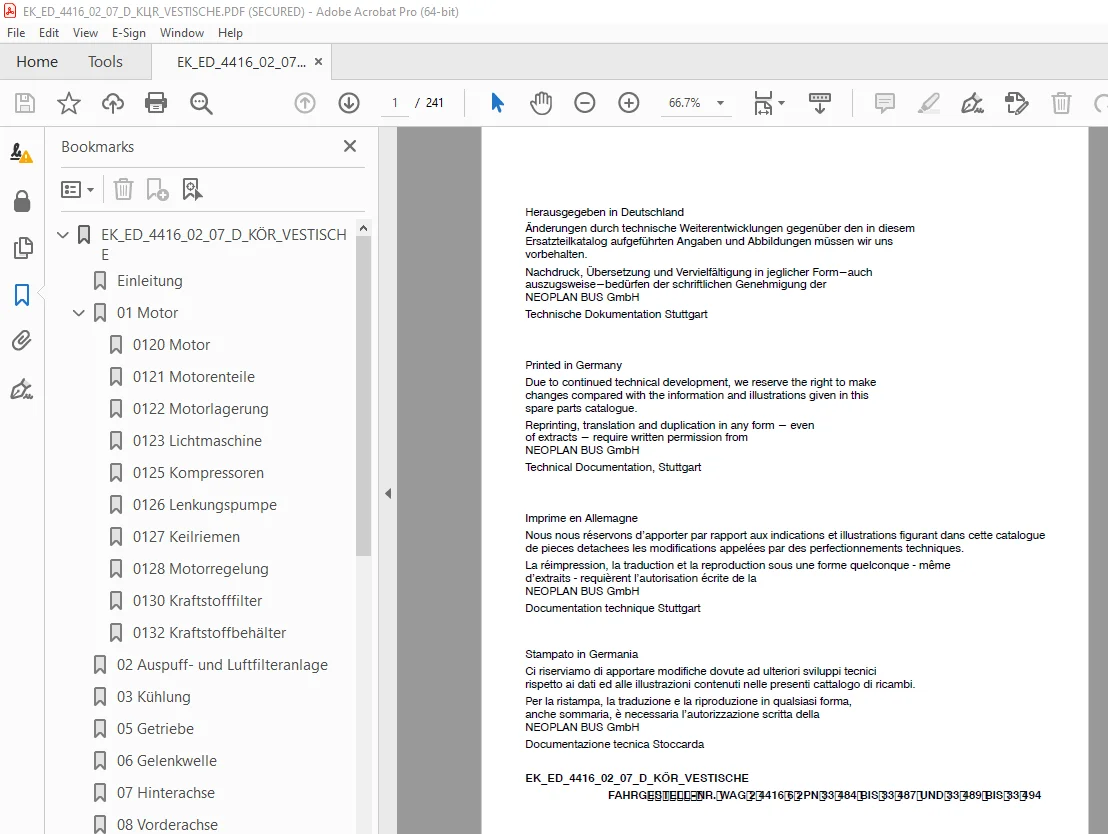1108x834 pixels.
Task: Open bookmarks options dropdown menu
Action: point(77,189)
